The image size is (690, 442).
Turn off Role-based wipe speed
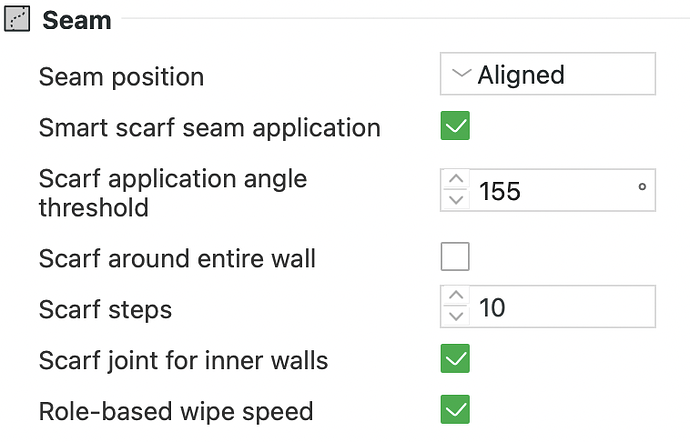(455, 409)
